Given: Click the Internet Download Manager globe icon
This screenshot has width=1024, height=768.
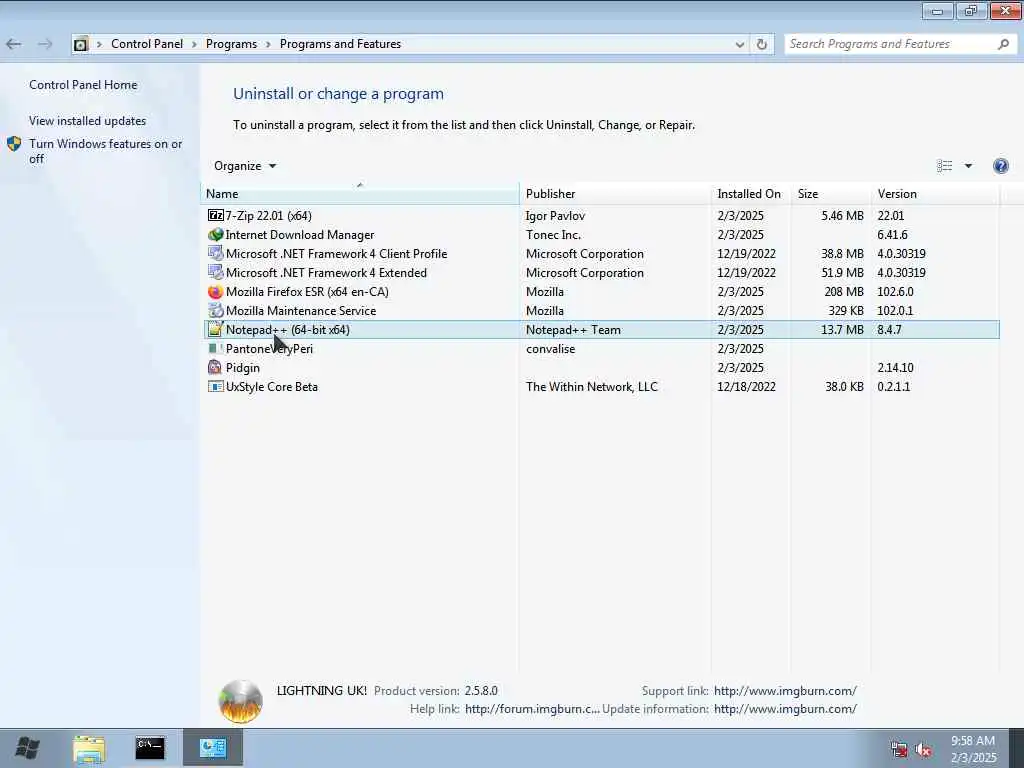Looking at the screenshot, I should click(x=216, y=234).
